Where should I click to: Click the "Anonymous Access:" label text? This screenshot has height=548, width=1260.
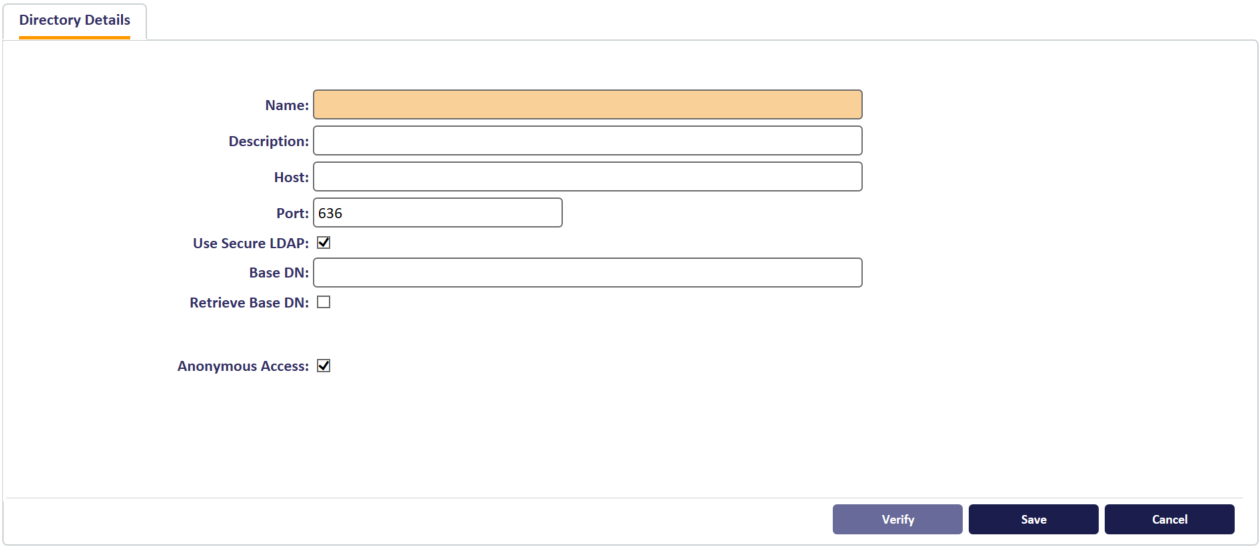(x=243, y=366)
